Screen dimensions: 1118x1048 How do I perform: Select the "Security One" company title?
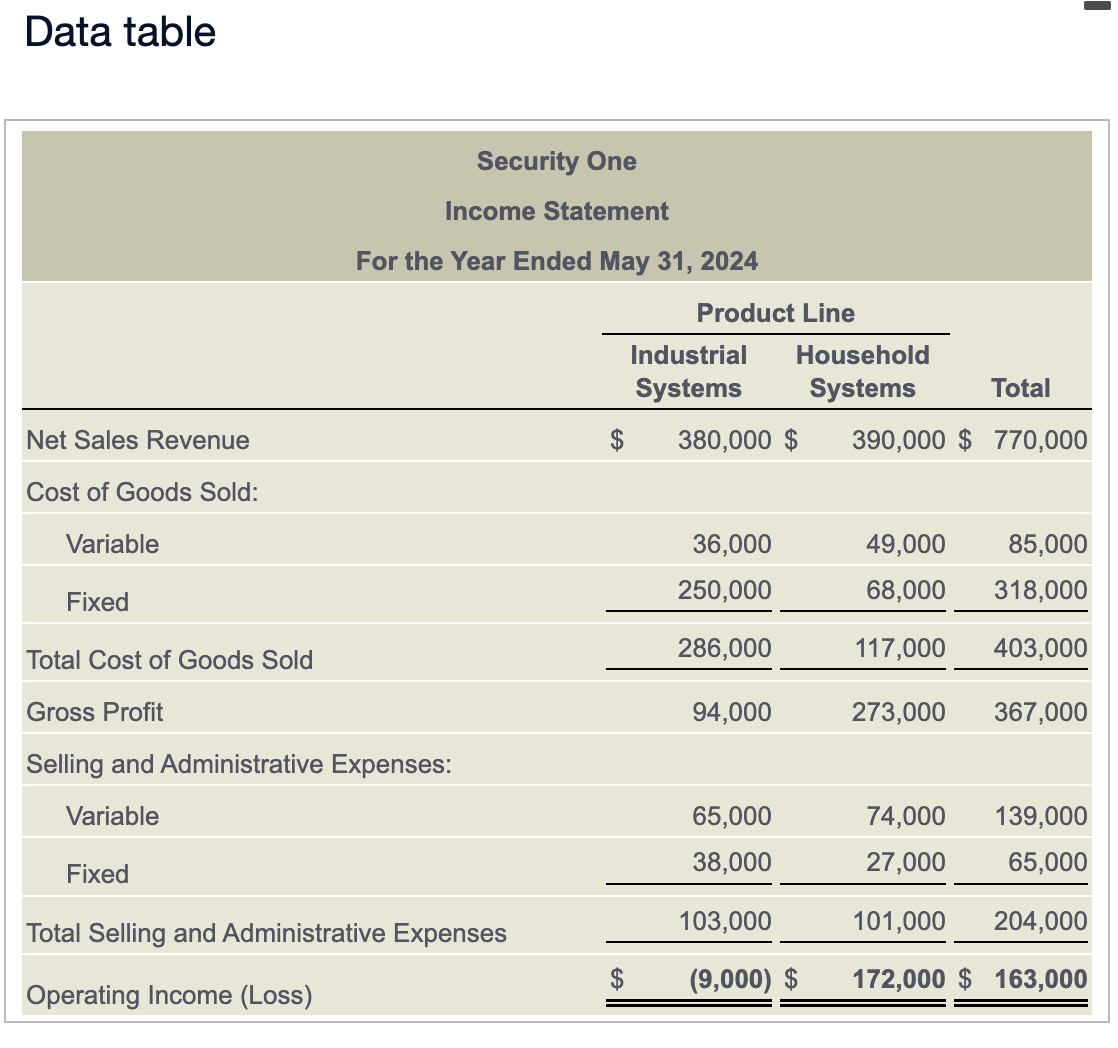(556, 161)
